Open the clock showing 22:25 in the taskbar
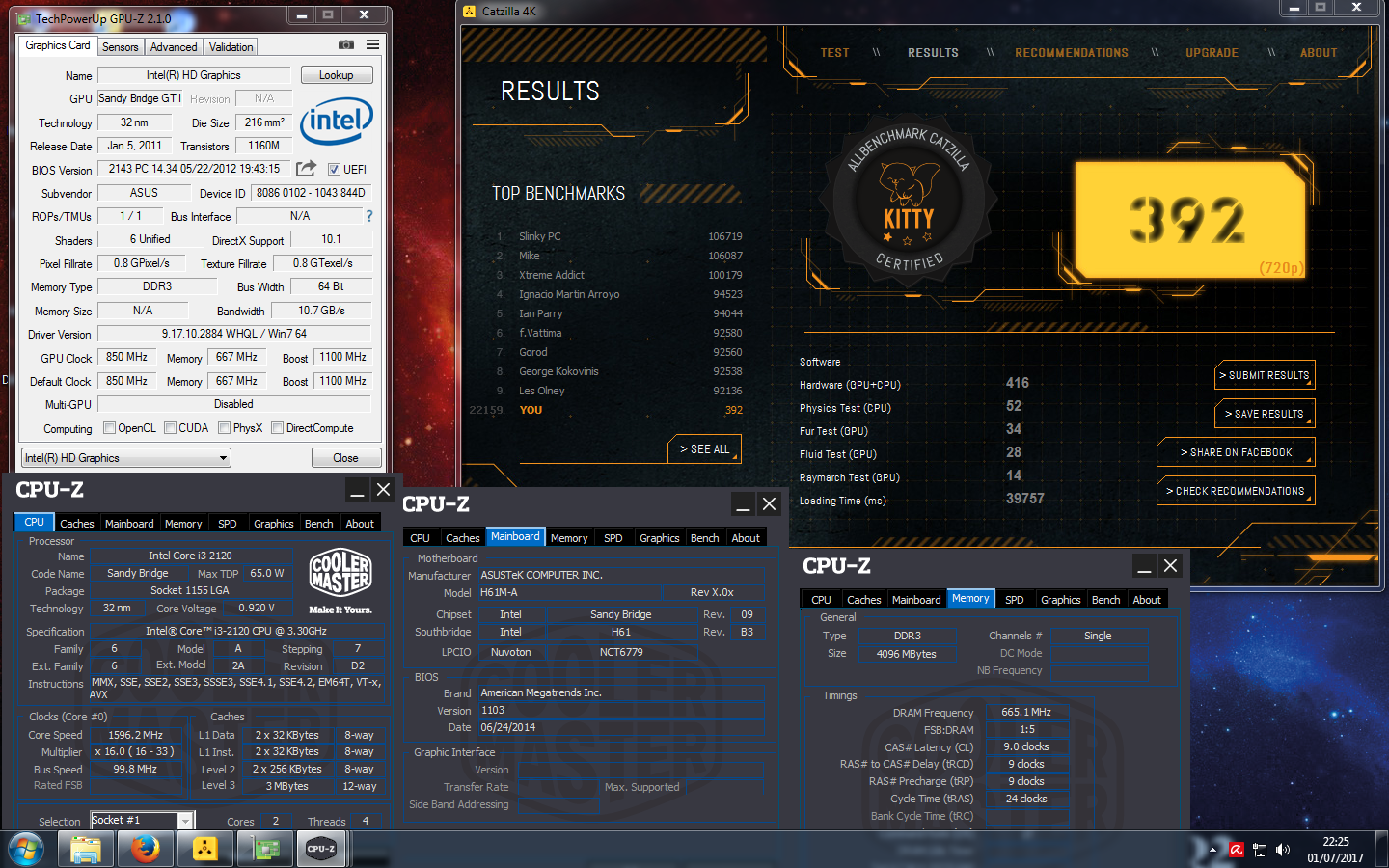Screen dimensions: 1389x868 (x=1336, y=850)
